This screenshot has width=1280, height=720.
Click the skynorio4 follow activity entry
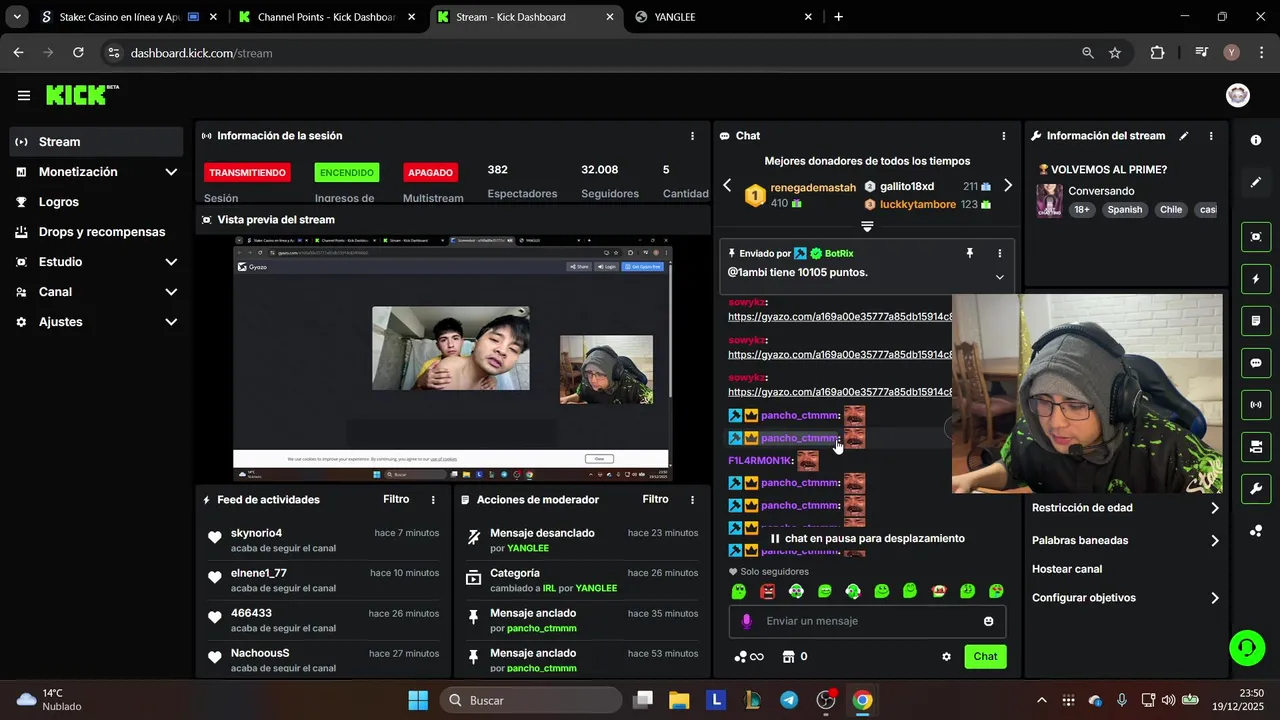pyautogui.click(x=322, y=540)
